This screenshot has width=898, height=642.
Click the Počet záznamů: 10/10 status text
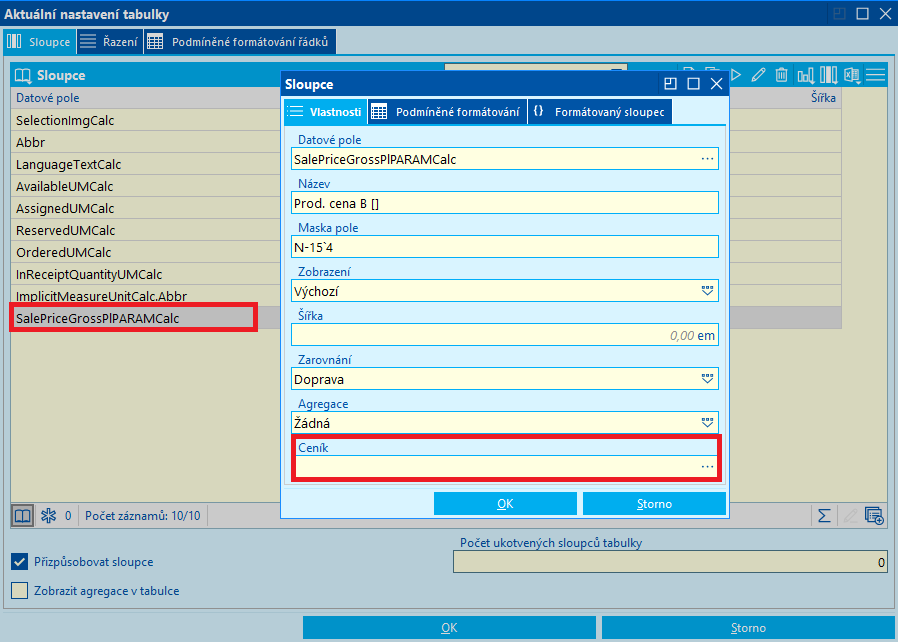point(143,516)
